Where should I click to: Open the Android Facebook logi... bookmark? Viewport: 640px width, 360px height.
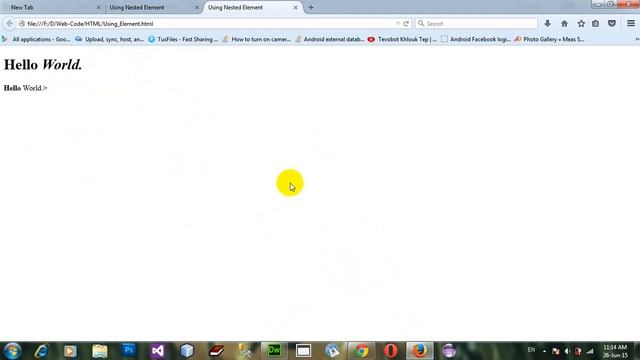pyautogui.click(x=476, y=39)
